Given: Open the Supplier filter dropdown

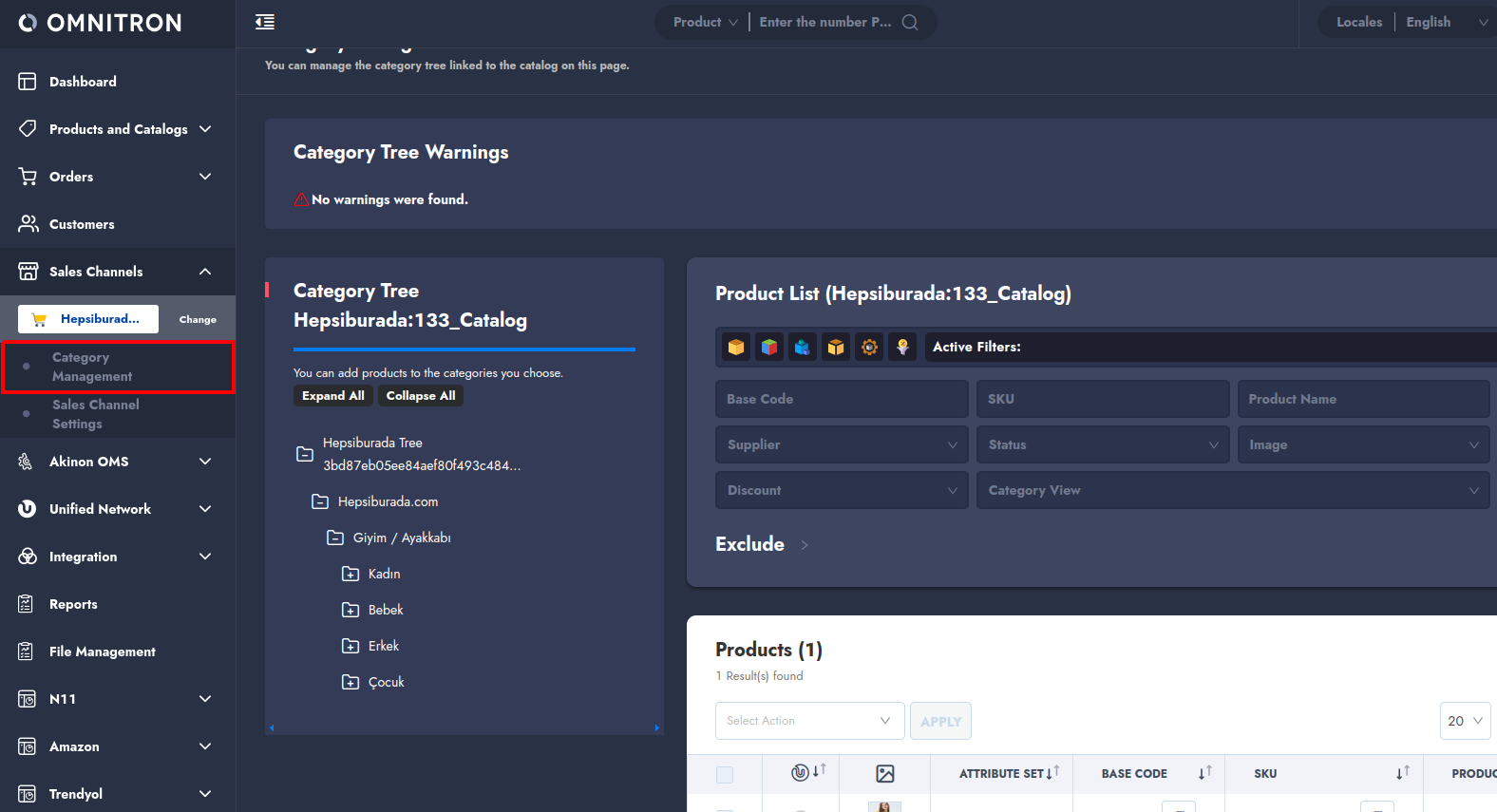Looking at the screenshot, I should pyautogui.click(x=842, y=444).
